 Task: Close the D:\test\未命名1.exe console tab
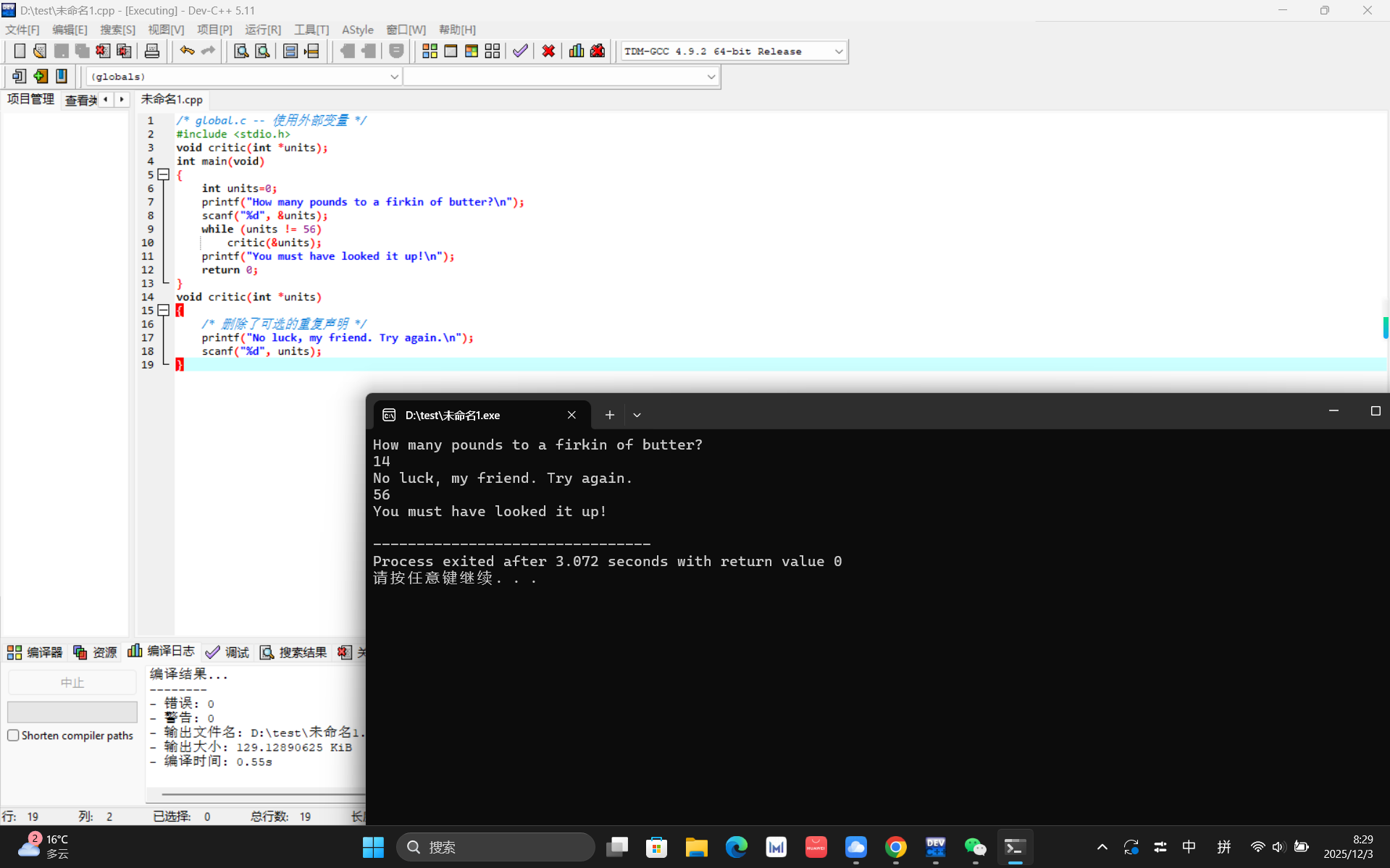pos(572,415)
